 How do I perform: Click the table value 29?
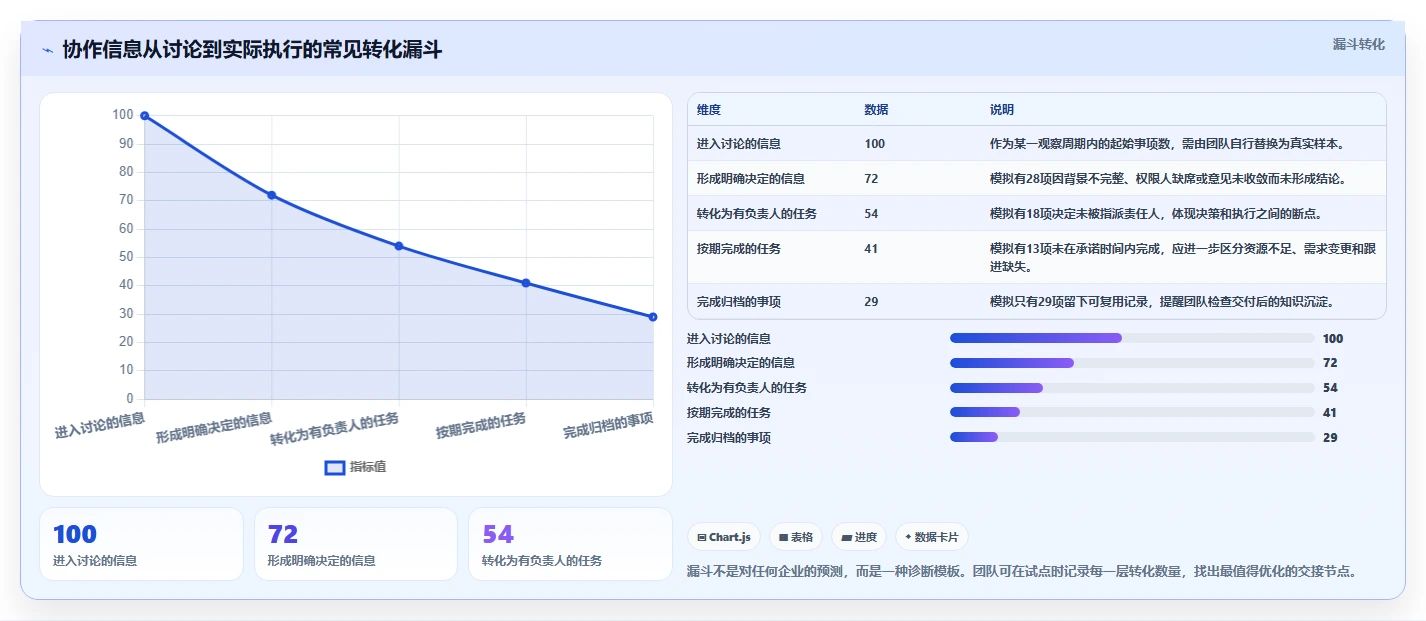pos(871,302)
